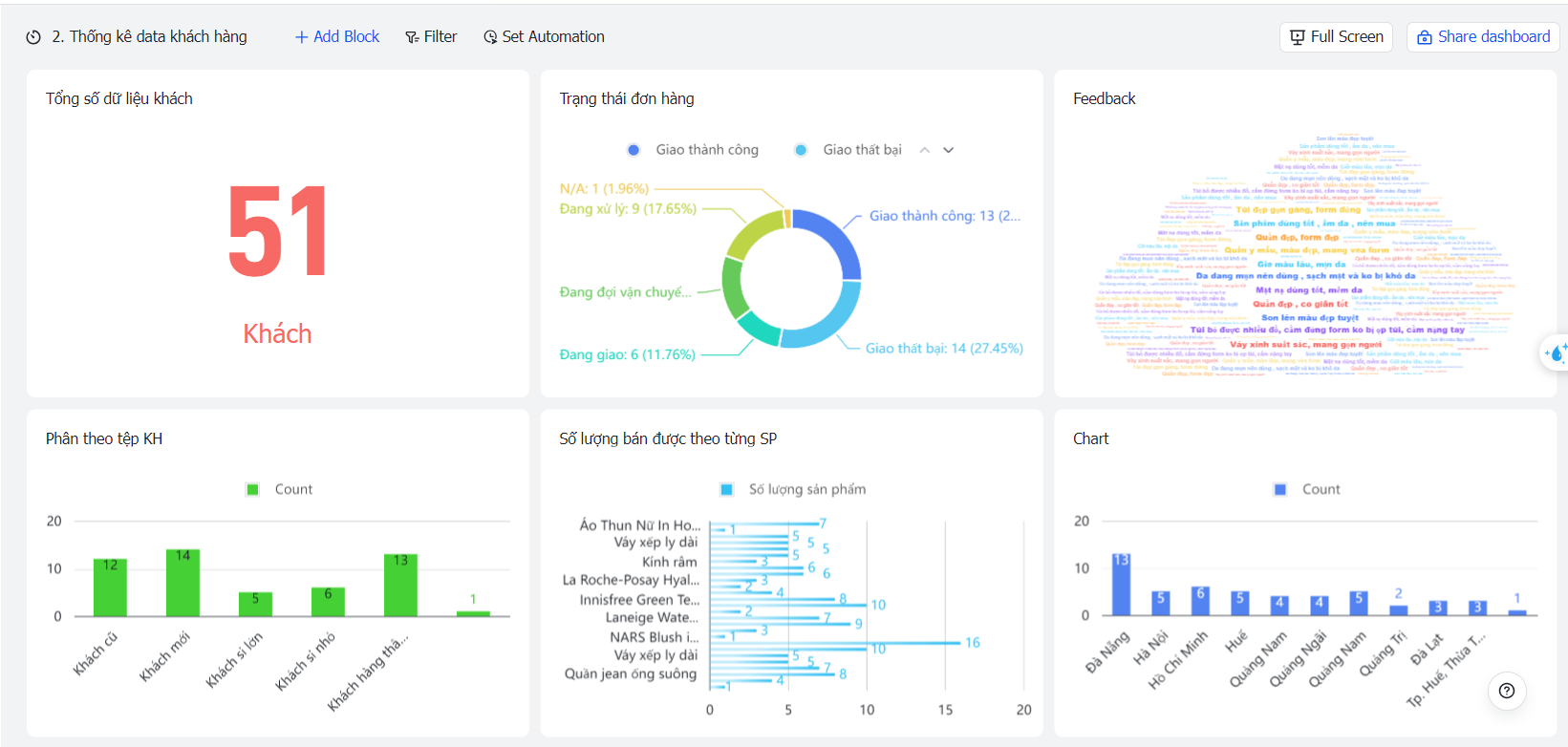This screenshot has width=1568, height=747.
Task: Click the Share dashboard lock icon
Action: 1425,37
